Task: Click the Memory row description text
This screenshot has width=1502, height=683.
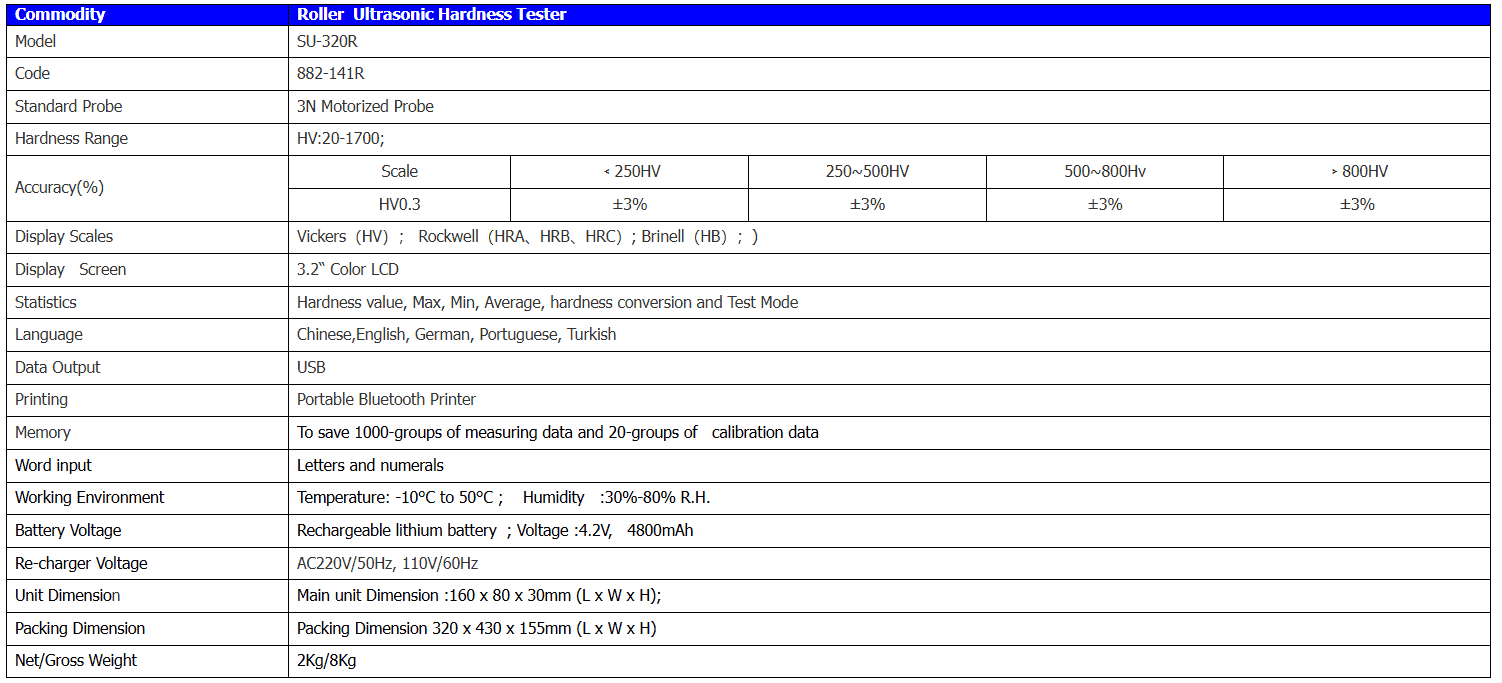Action: [x=557, y=433]
